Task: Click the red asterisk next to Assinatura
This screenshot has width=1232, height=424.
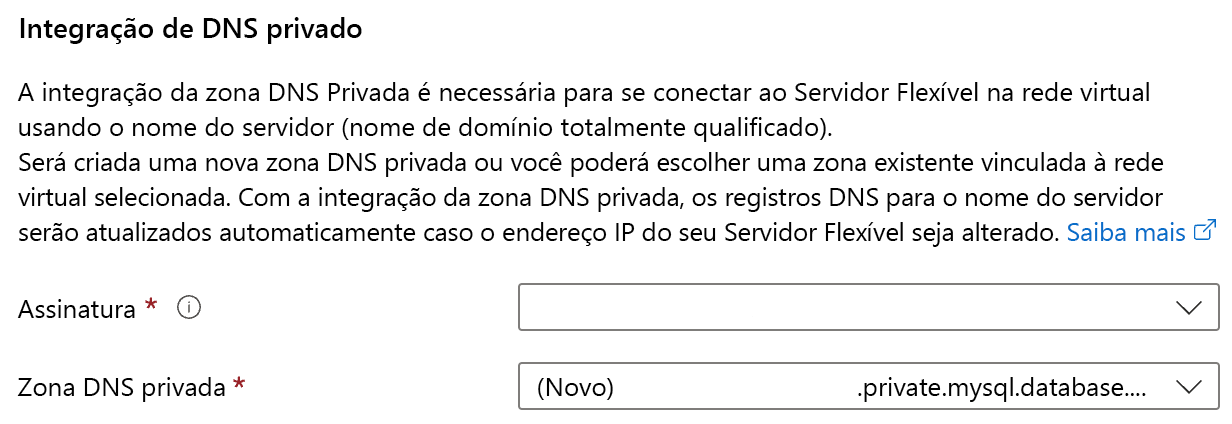Action: pos(151,308)
